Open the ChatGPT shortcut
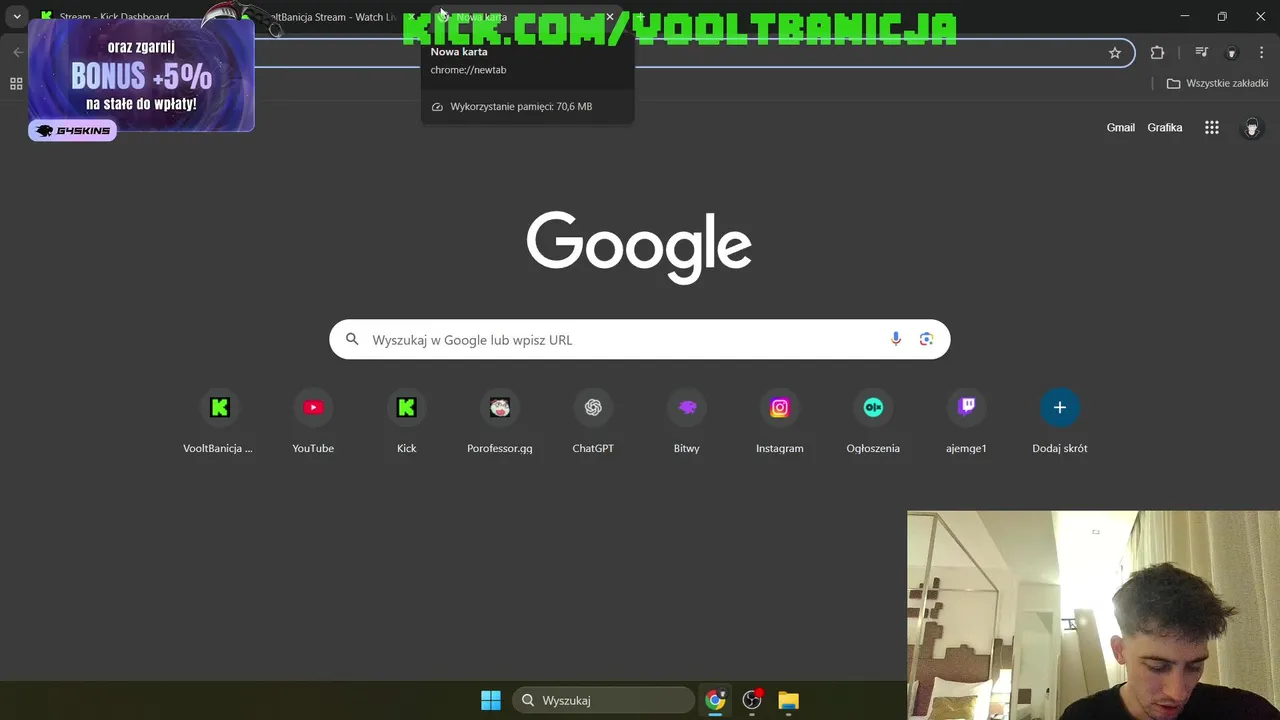Viewport: 1280px width, 720px height. coord(593,422)
